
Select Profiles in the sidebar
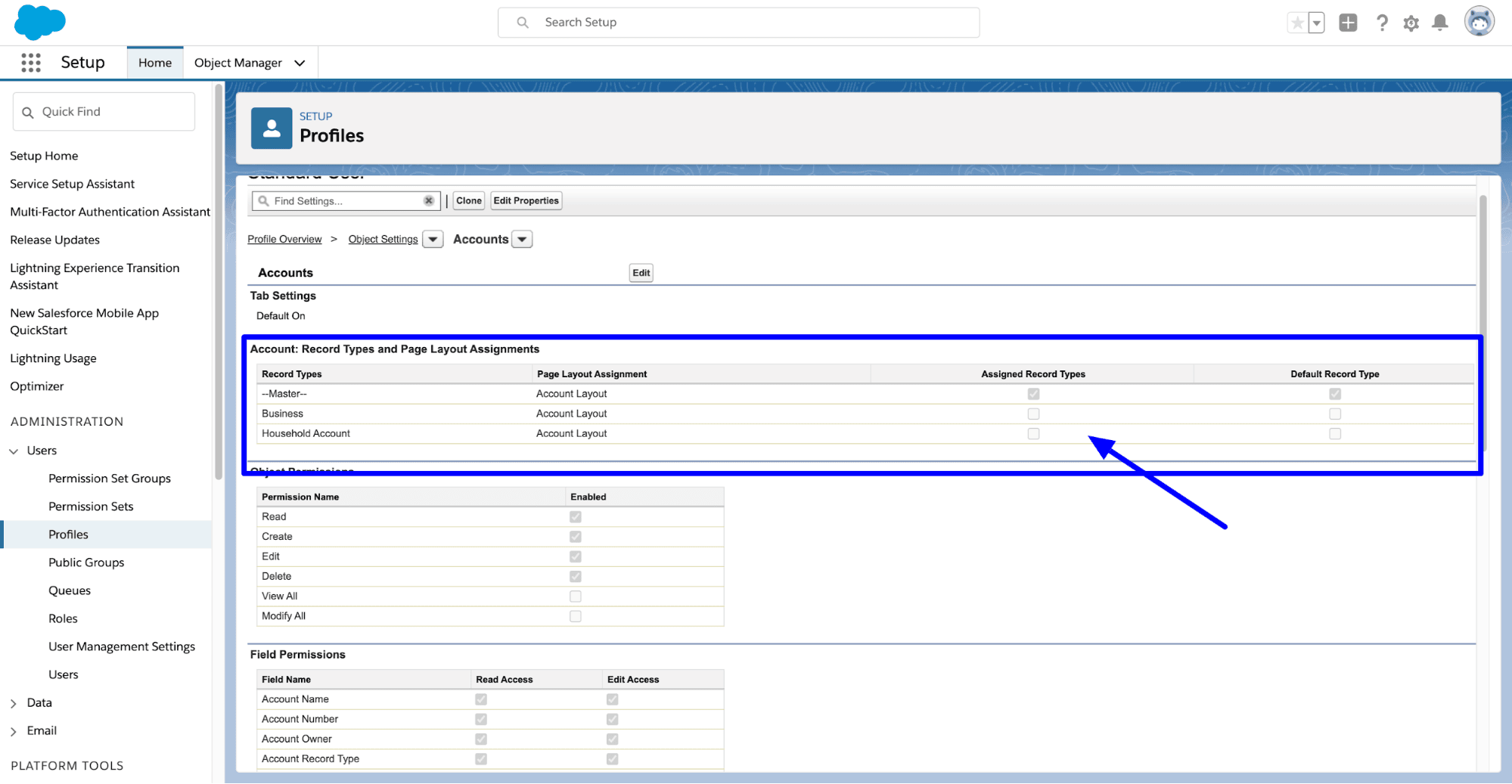68,535
